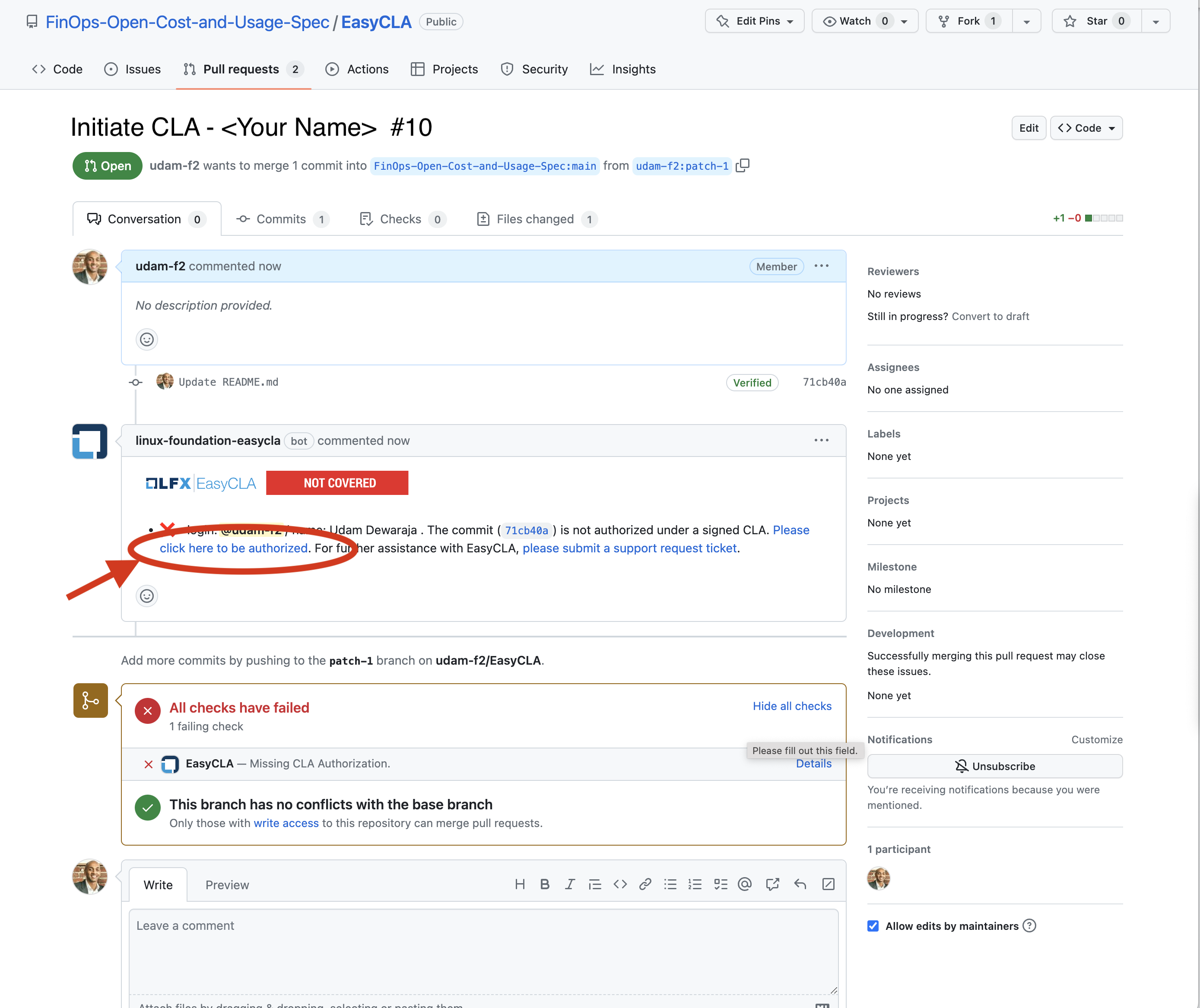1200x1008 pixels.
Task: Click the Bold formatting icon
Action: point(545,884)
